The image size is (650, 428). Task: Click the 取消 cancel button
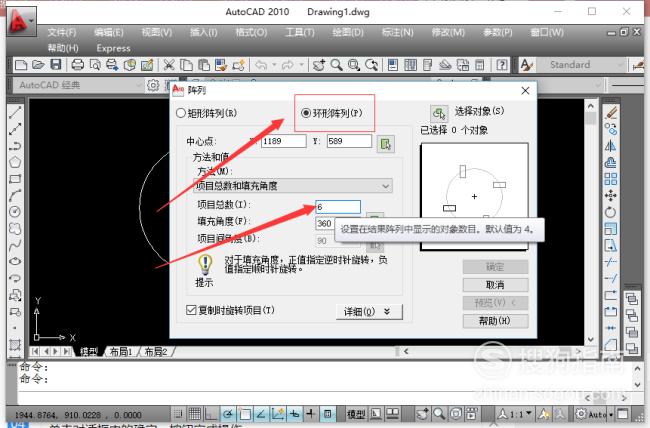point(495,285)
